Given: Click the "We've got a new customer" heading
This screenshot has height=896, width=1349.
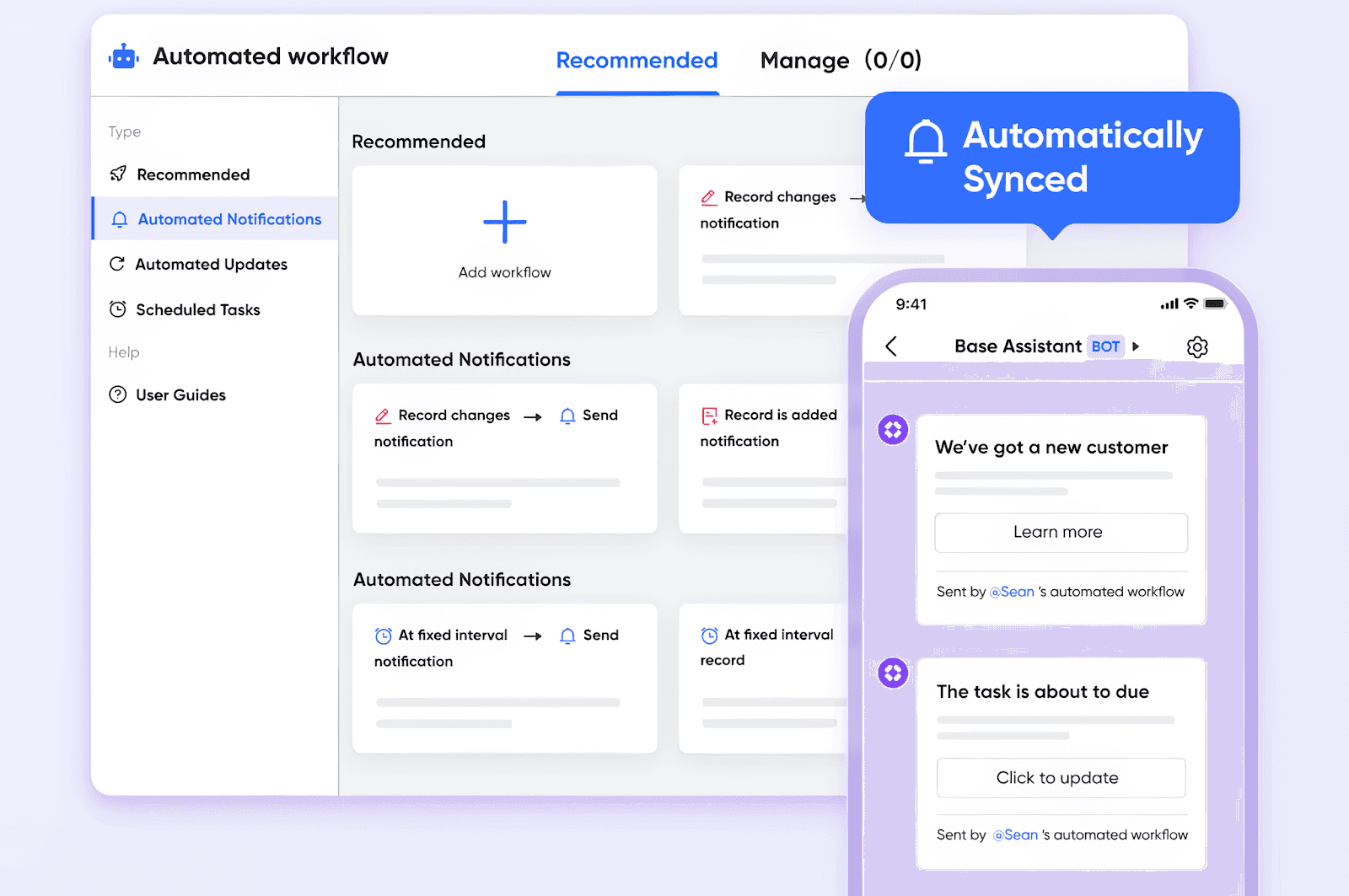Looking at the screenshot, I should coord(1051,448).
